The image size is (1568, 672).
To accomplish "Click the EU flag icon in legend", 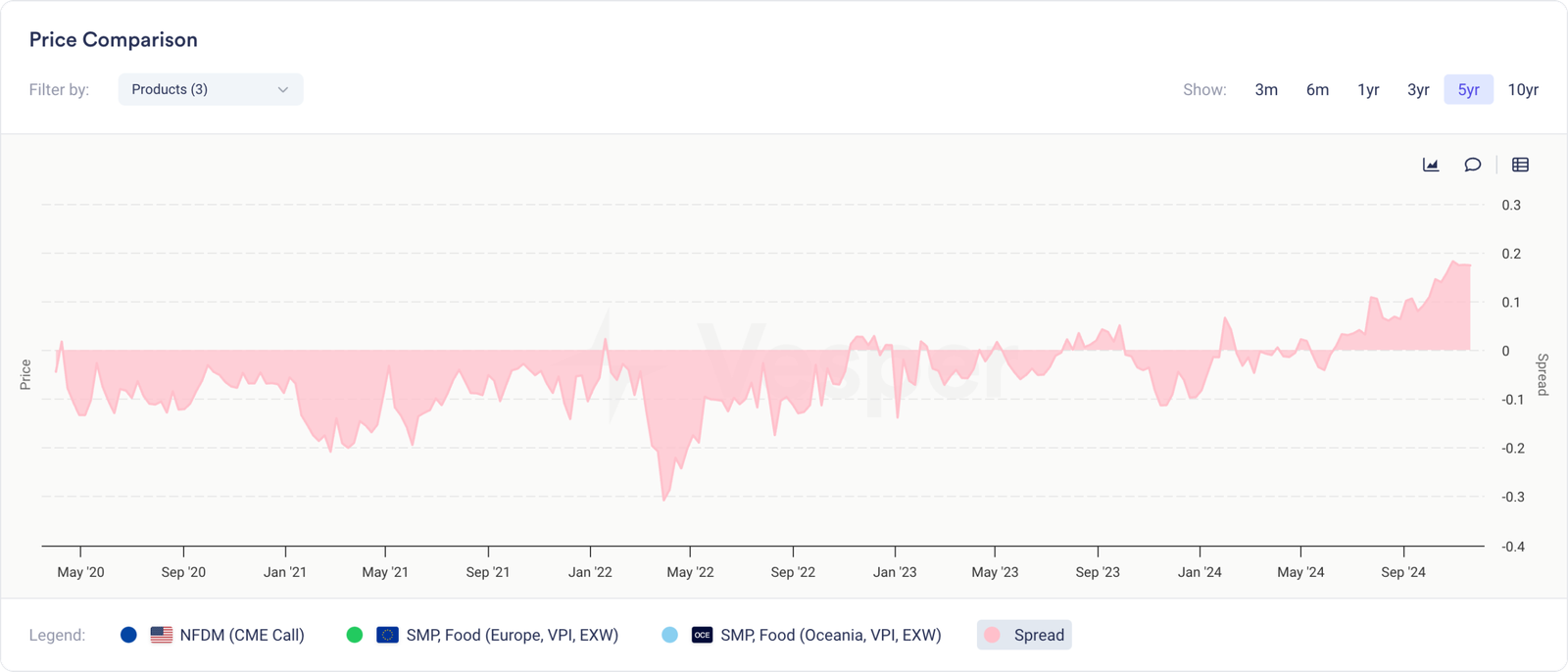I will coord(387,635).
